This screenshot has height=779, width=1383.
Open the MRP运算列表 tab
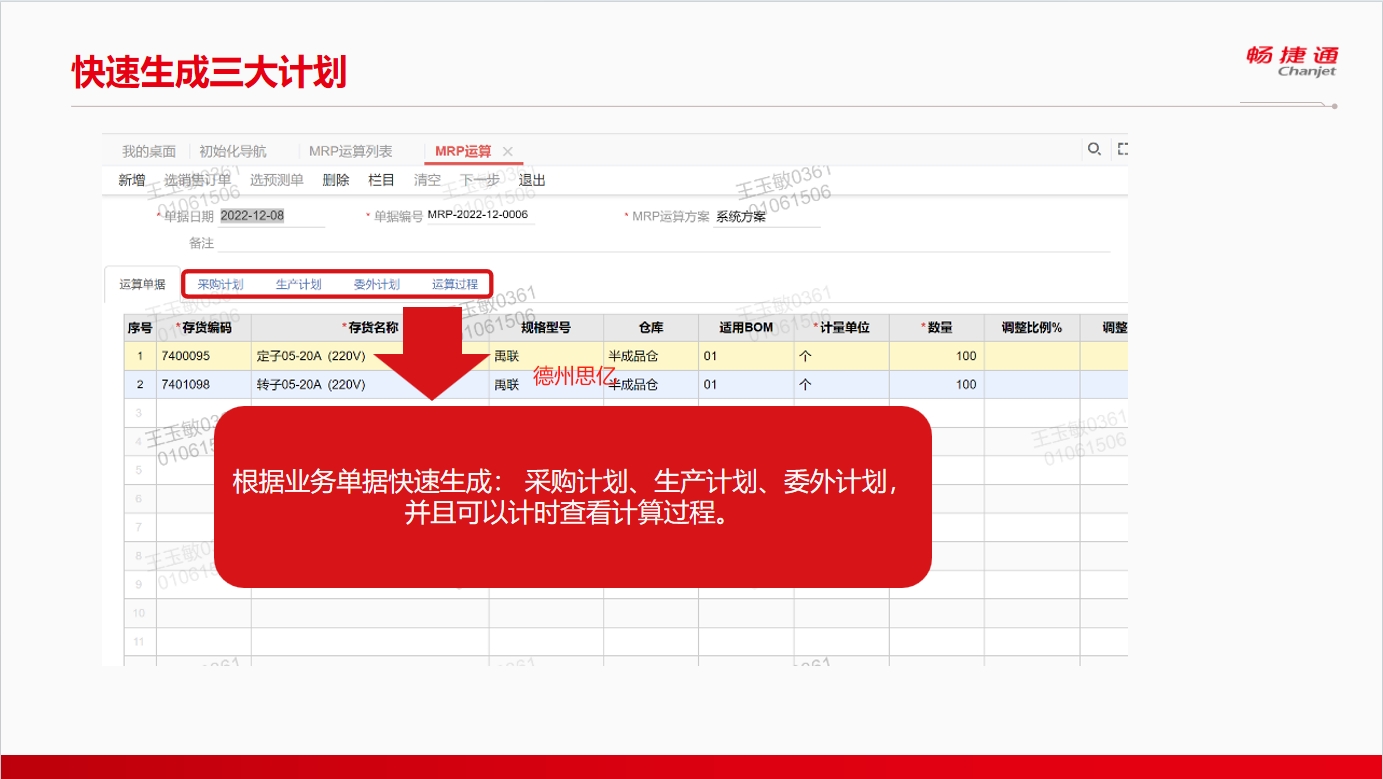350,151
